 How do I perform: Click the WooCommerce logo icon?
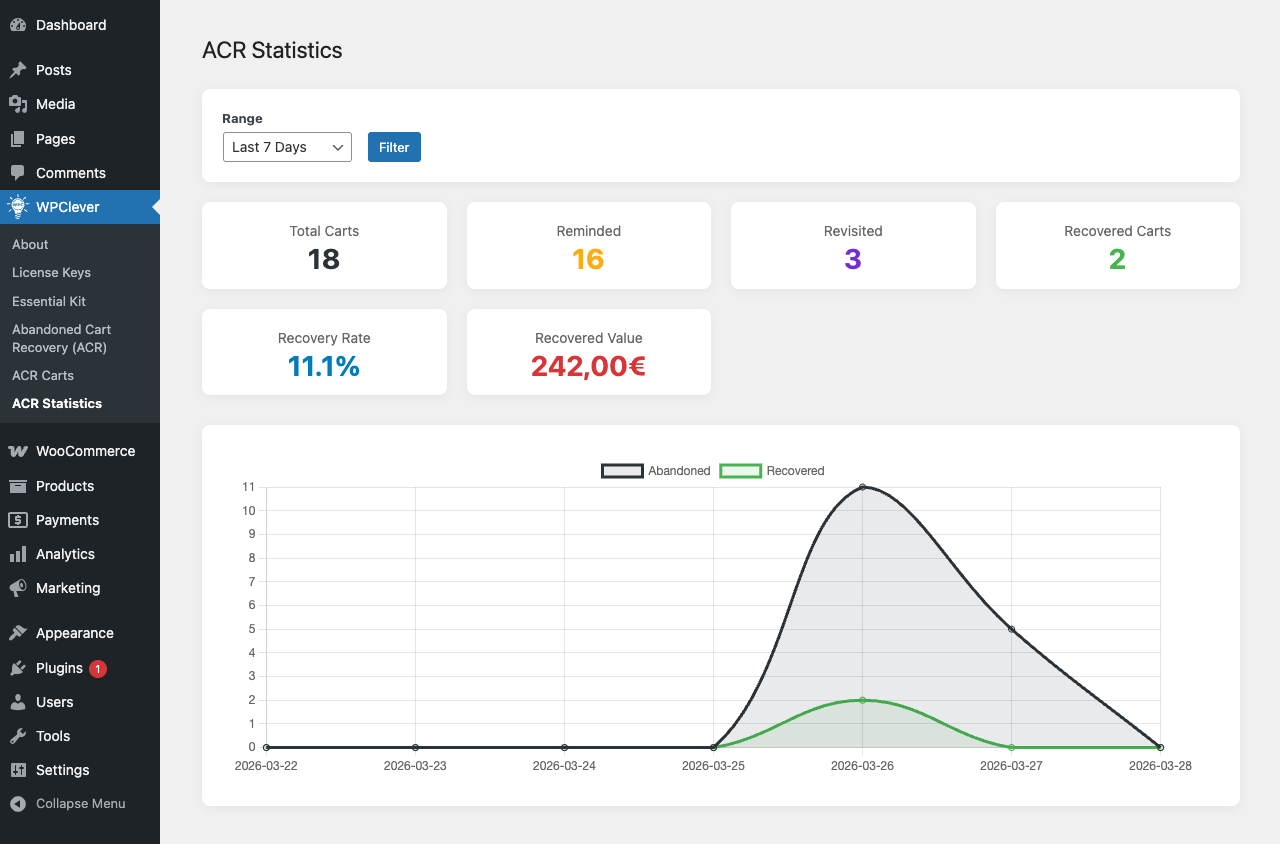(x=18, y=451)
